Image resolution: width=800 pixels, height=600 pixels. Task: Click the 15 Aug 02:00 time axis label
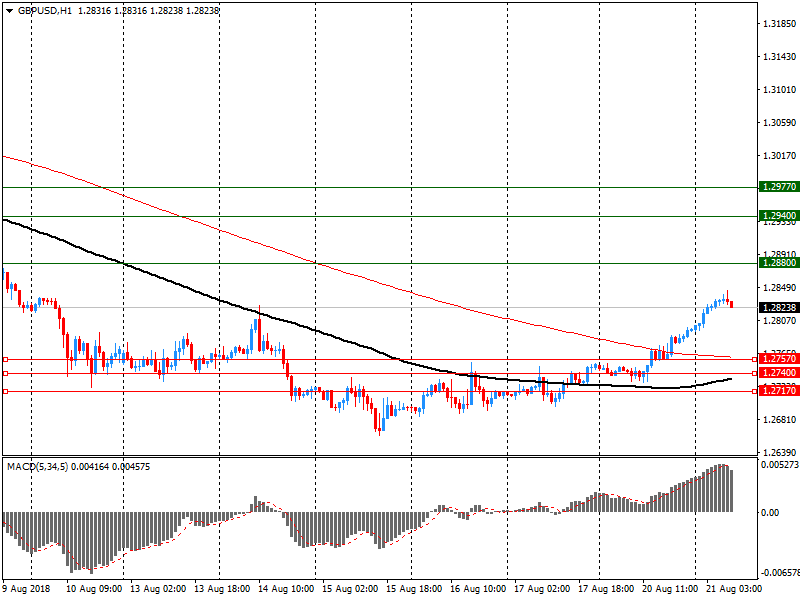[x=350, y=589]
